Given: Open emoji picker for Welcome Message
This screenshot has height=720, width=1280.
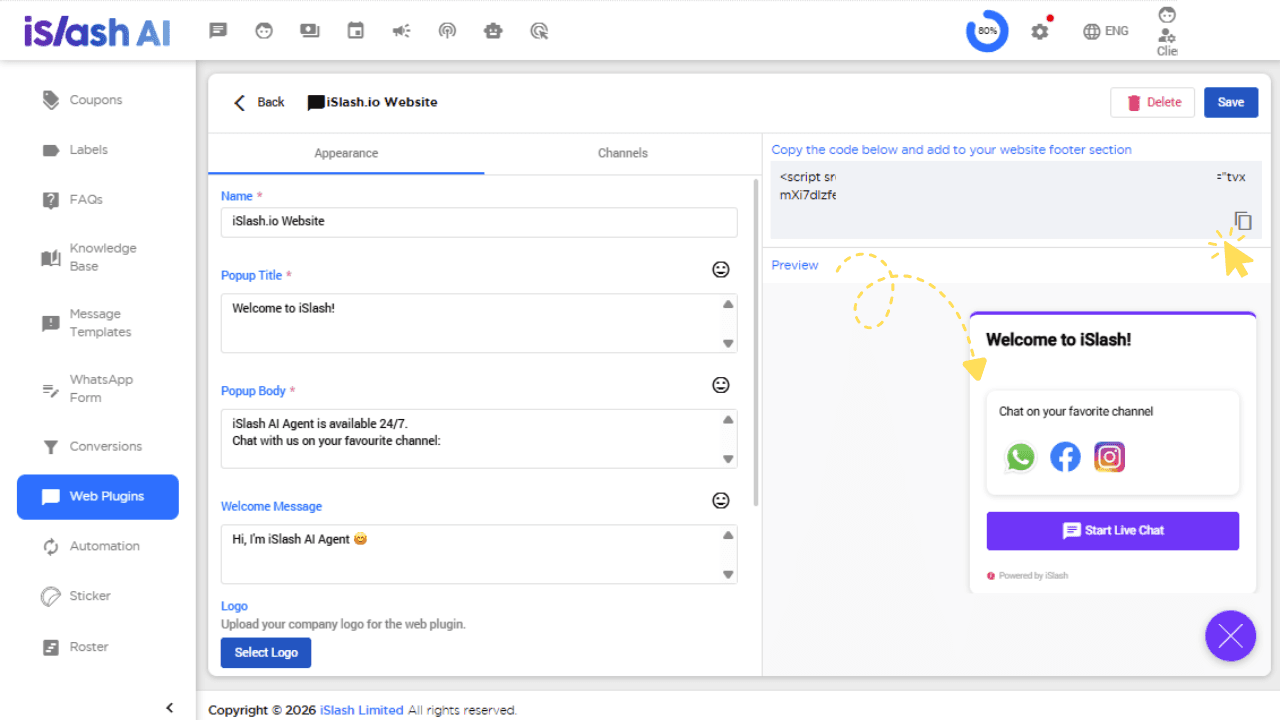Looking at the screenshot, I should 720,500.
